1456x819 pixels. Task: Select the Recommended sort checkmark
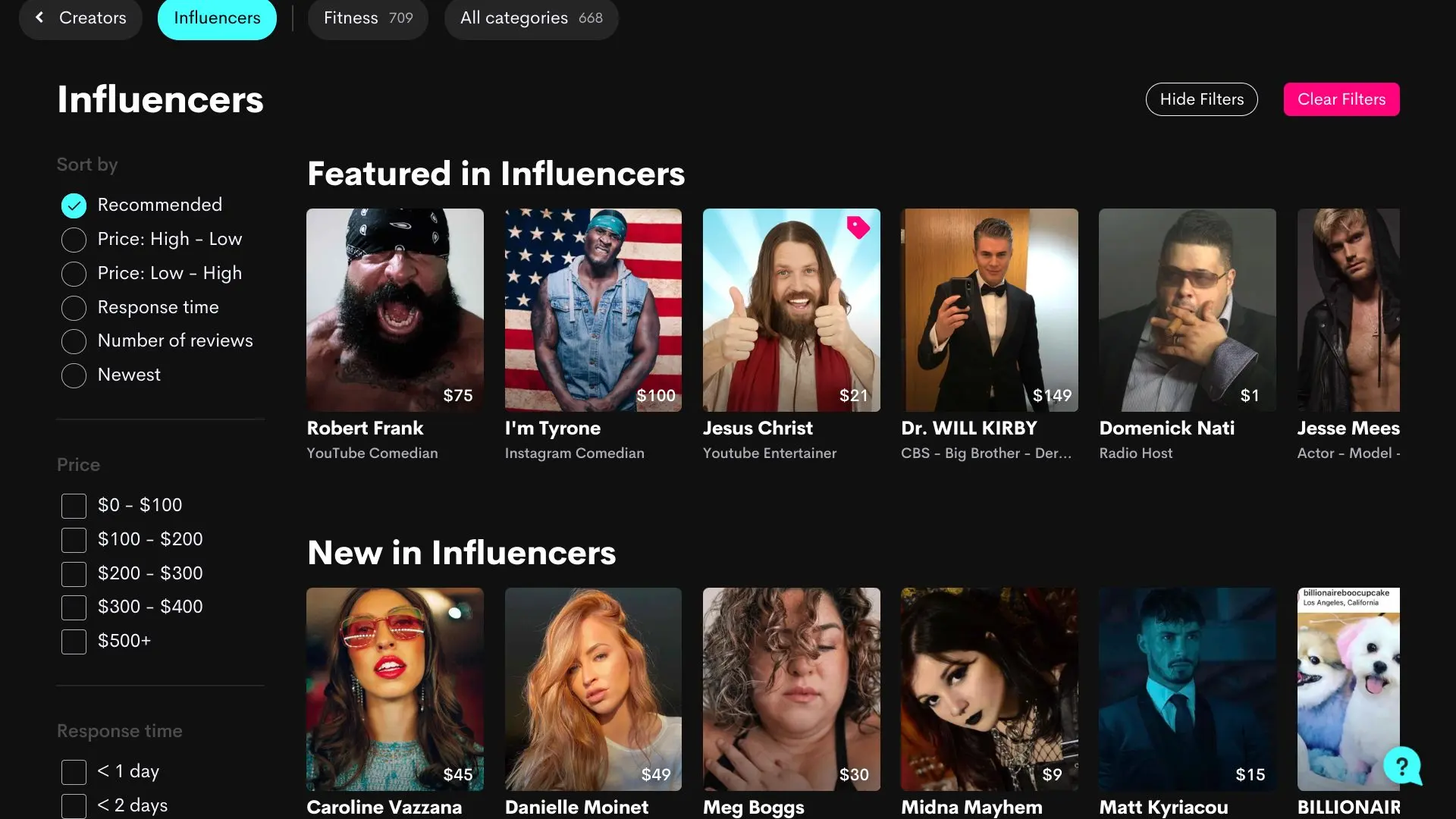pyautogui.click(x=74, y=206)
